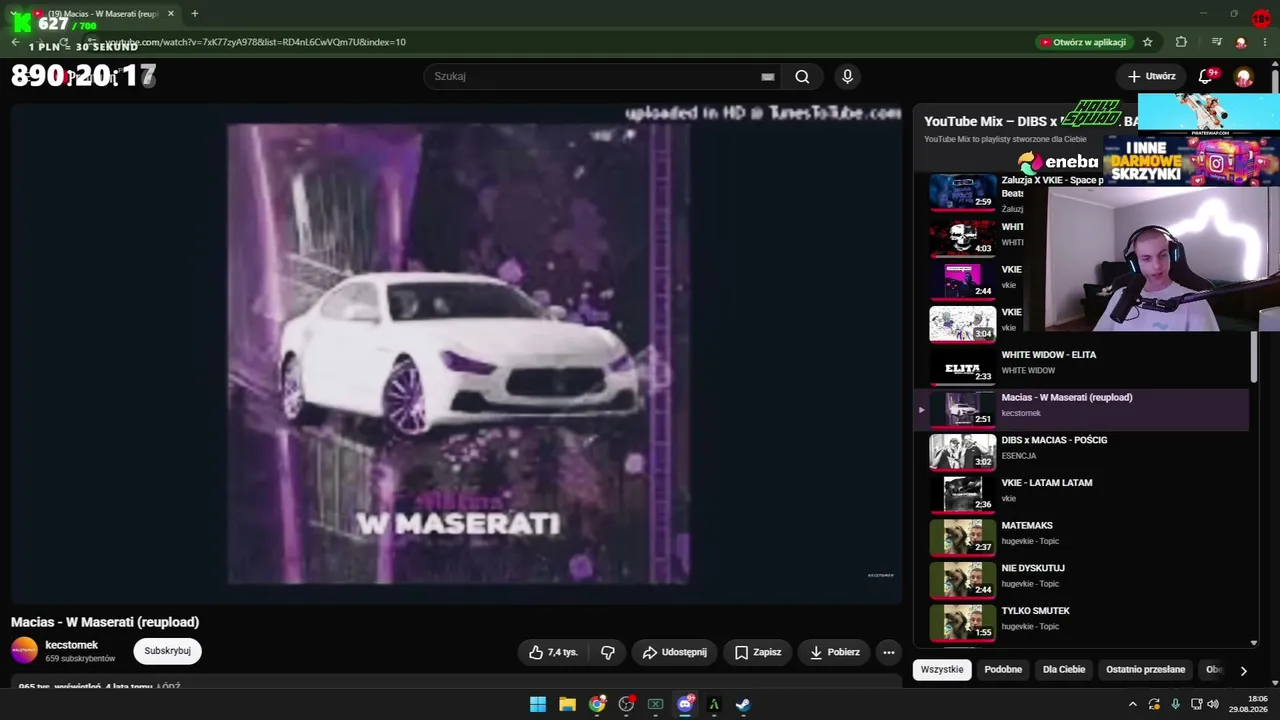Open MATEMAKS playlist thumbnail
The height and width of the screenshot is (720, 1280).
click(963, 537)
